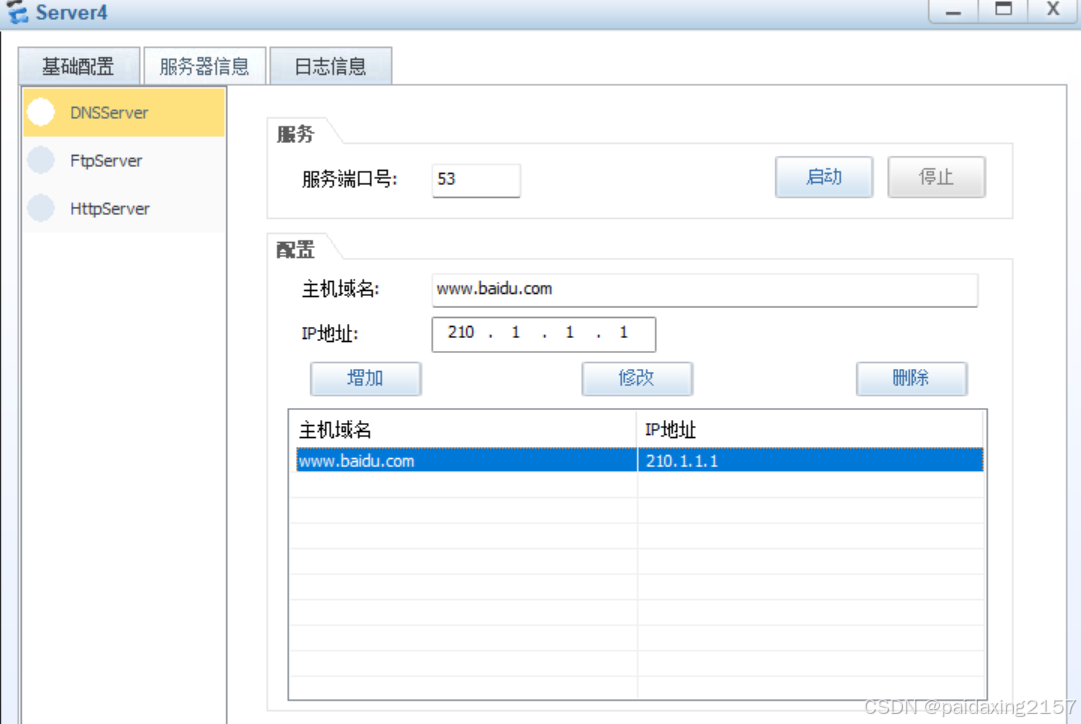Maximize the Server4 window
Screen dimensions: 1081x724
point(1004,11)
